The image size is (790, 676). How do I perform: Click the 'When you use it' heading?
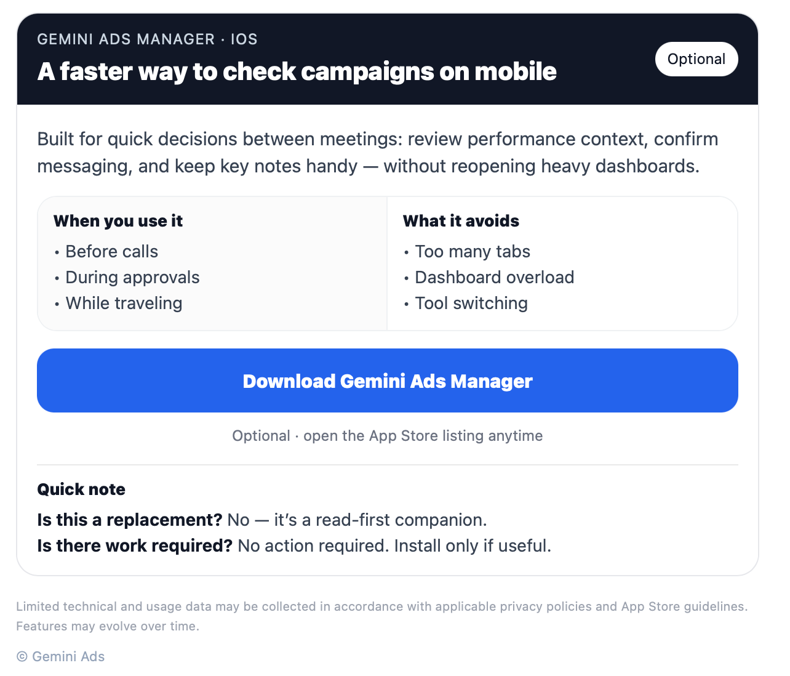click(x=118, y=221)
